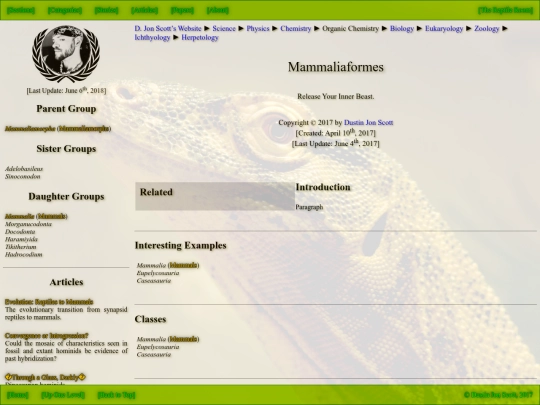Open Mammalia (Mammals) under Daughter Groups
Image resolution: width=540 pixels, height=405 pixels.
point(36,216)
